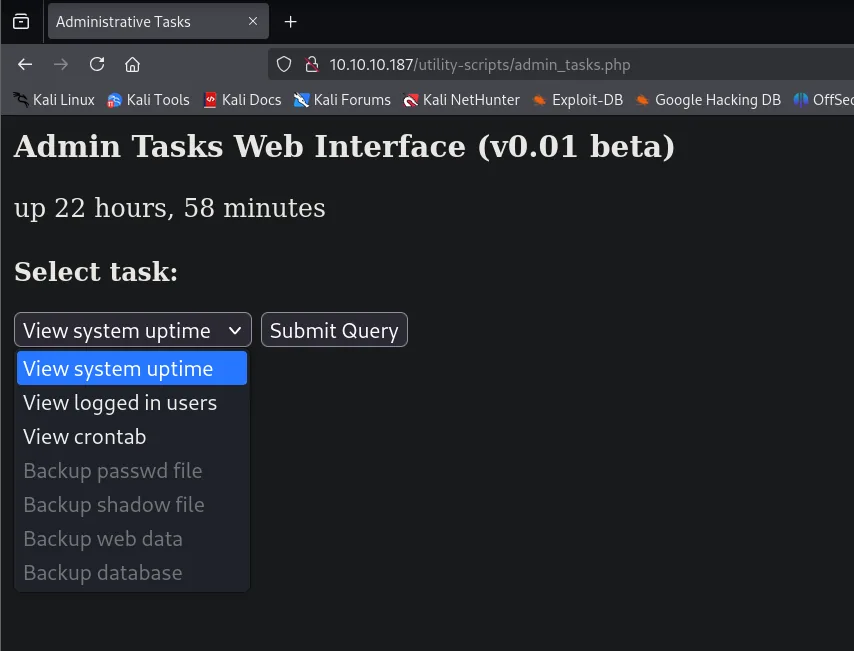Open a new browser tab
The width and height of the screenshot is (854, 651).
click(291, 22)
